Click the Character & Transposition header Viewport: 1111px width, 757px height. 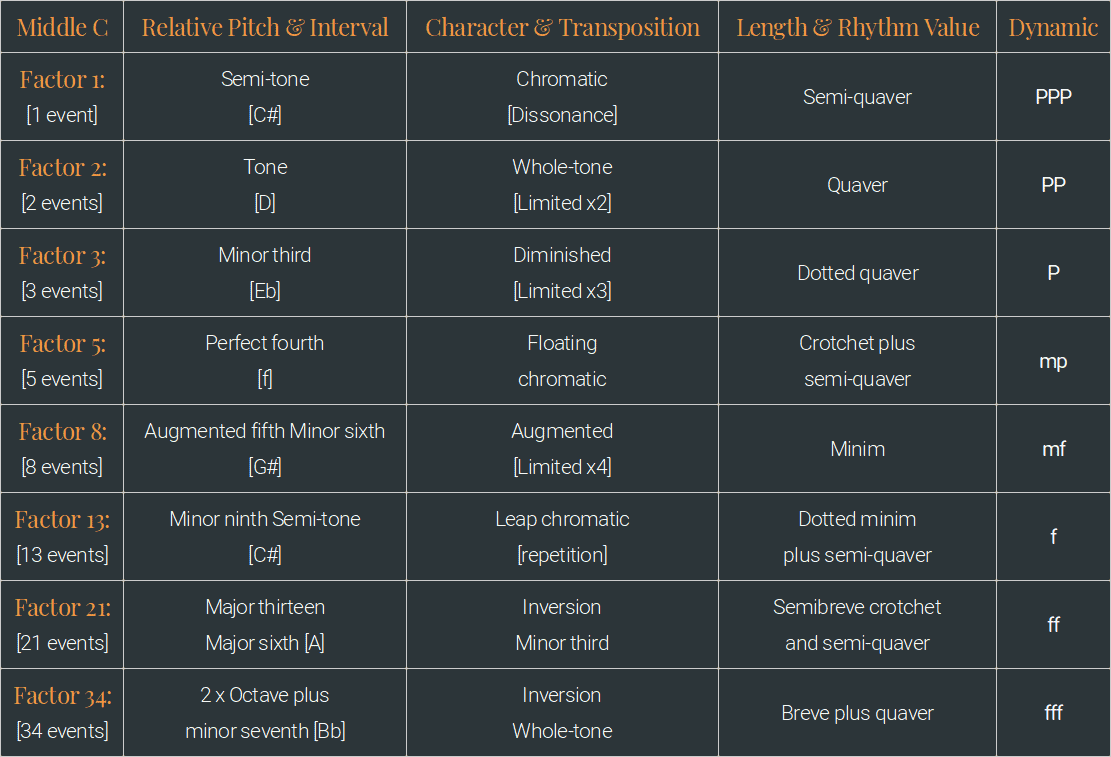coord(562,27)
